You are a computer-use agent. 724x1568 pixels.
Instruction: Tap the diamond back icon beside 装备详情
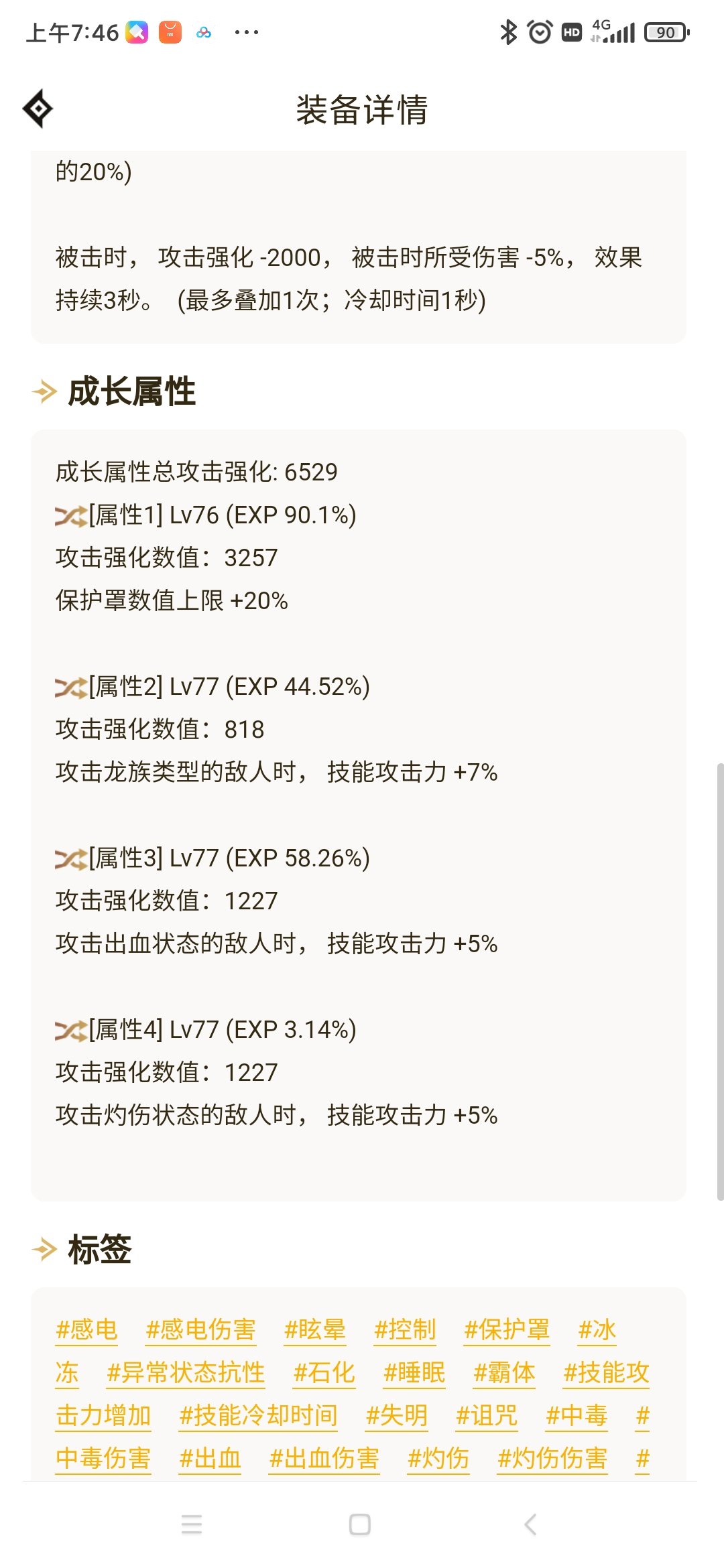(38, 108)
